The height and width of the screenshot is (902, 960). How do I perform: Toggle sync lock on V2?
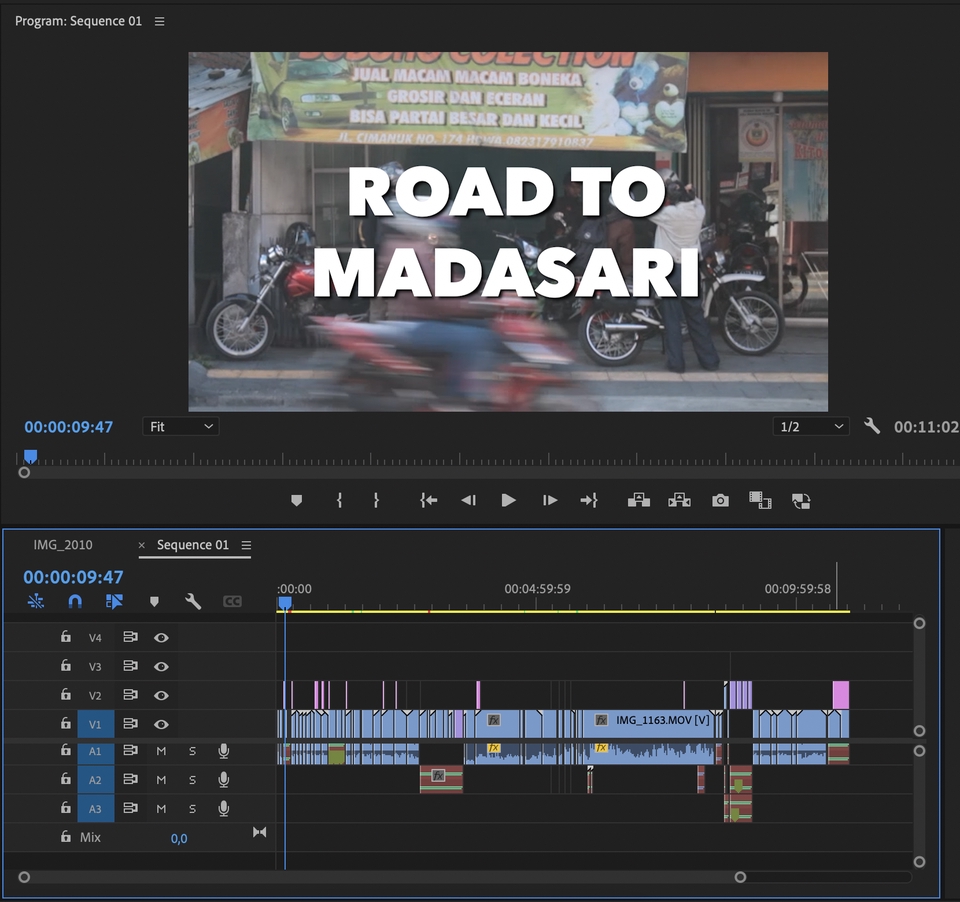pos(130,694)
